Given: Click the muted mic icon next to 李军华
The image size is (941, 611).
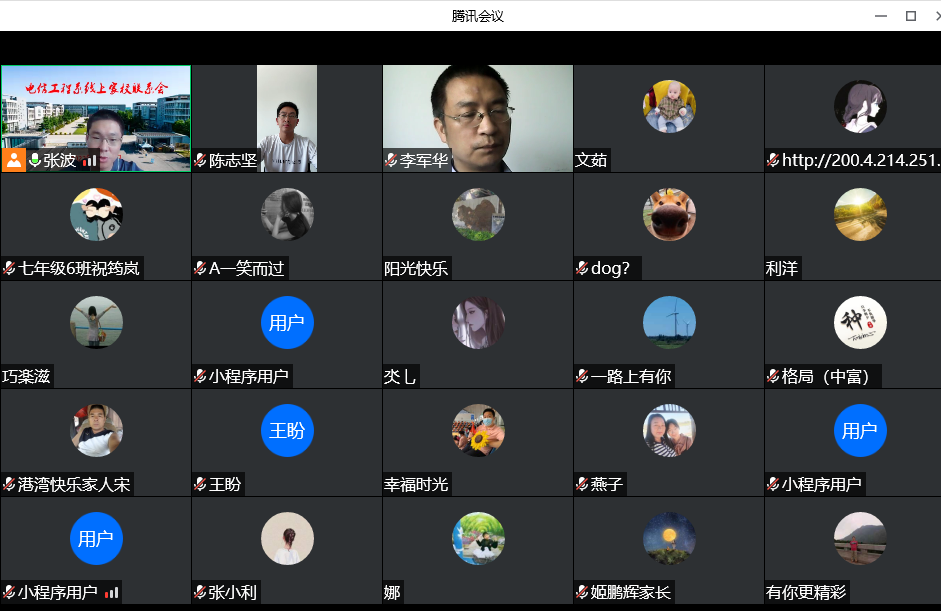Looking at the screenshot, I should (x=391, y=160).
